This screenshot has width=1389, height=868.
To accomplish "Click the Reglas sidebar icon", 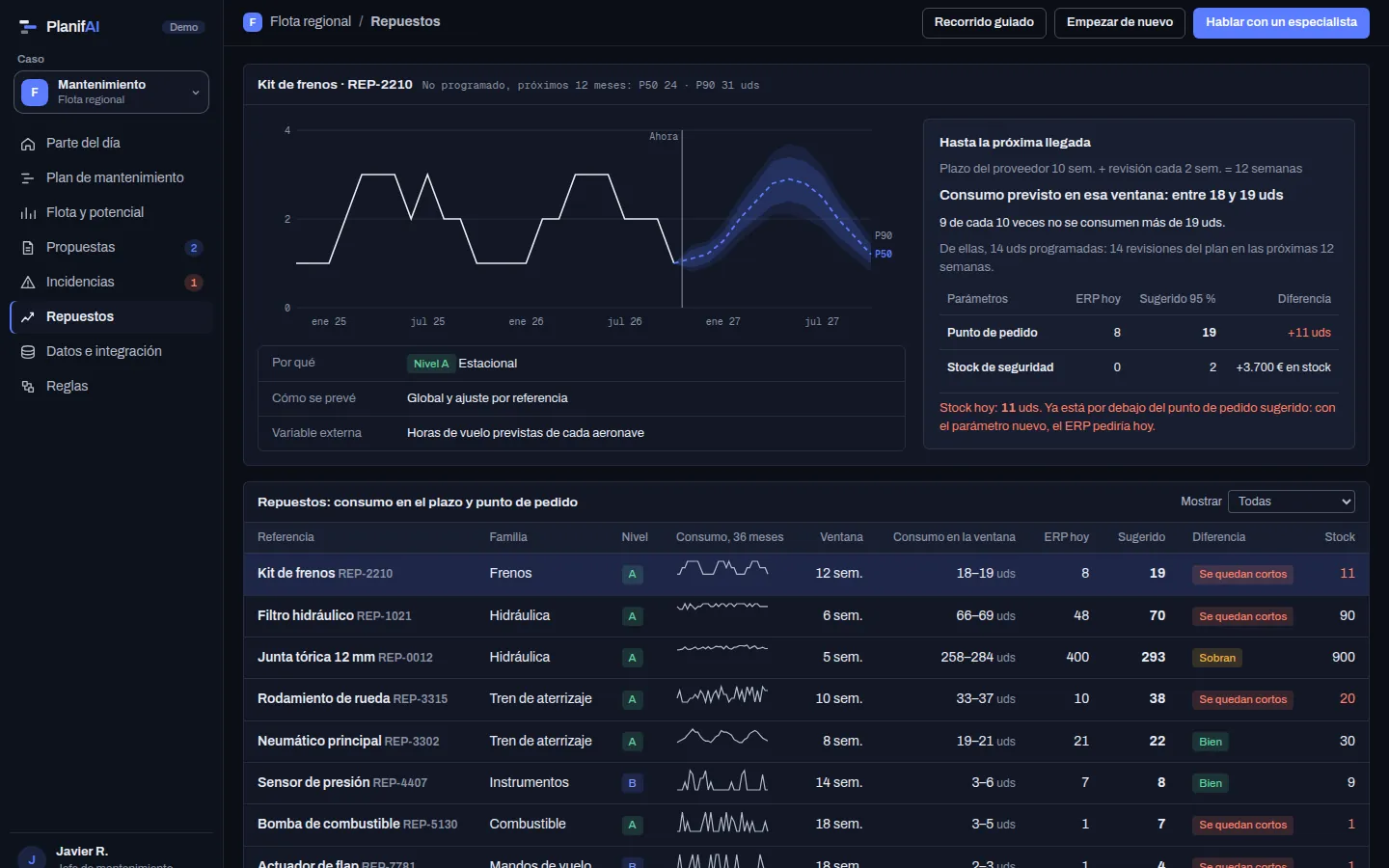I will pyautogui.click(x=28, y=387).
